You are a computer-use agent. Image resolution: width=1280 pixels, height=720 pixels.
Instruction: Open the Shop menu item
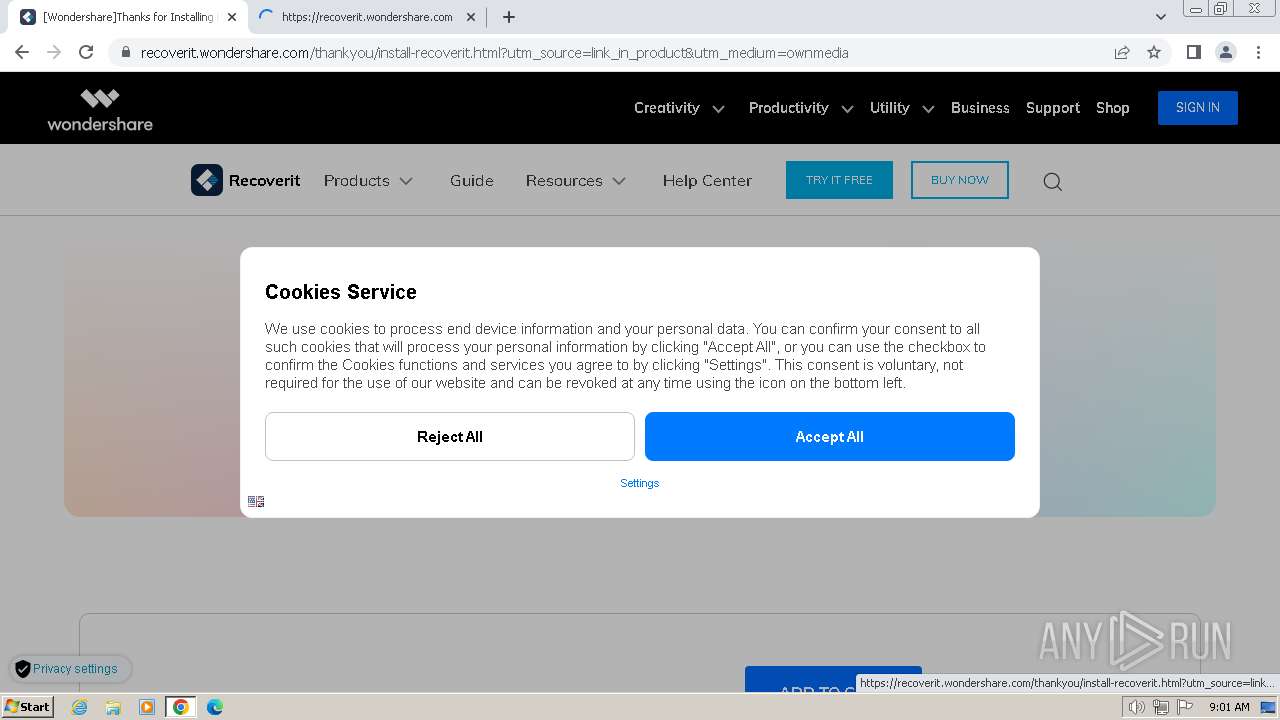[x=1113, y=108]
